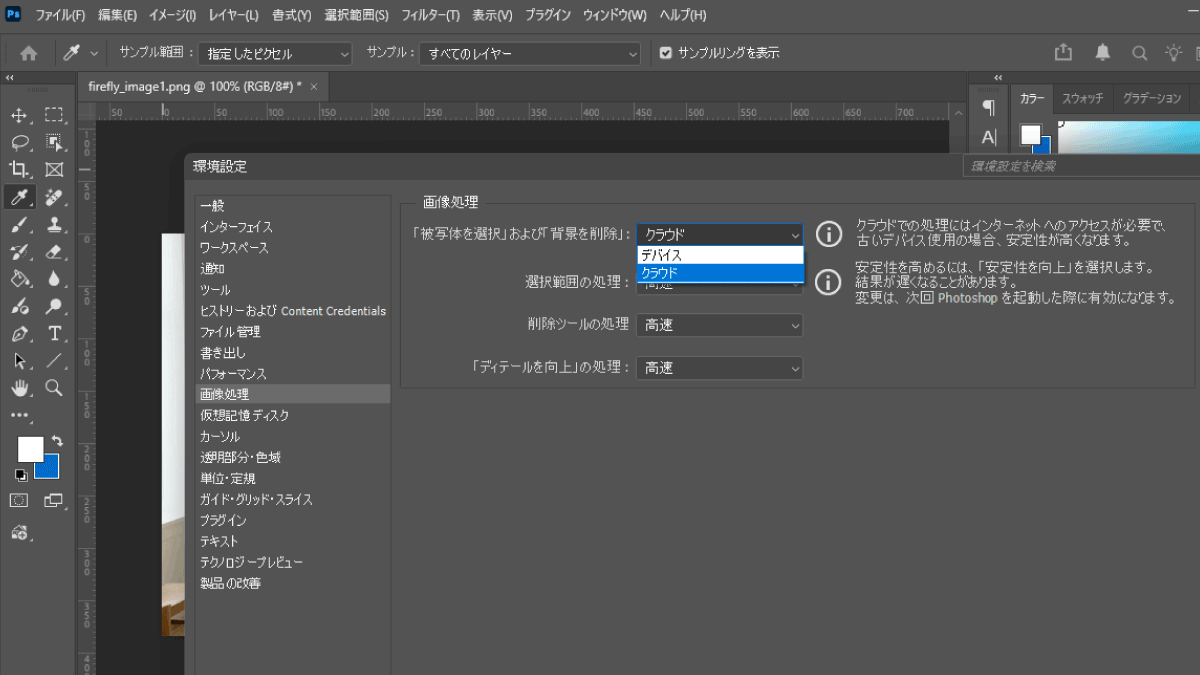Reset default foreground and background colors
This screenshot has width=1200, height=675.
click(21, 474)
